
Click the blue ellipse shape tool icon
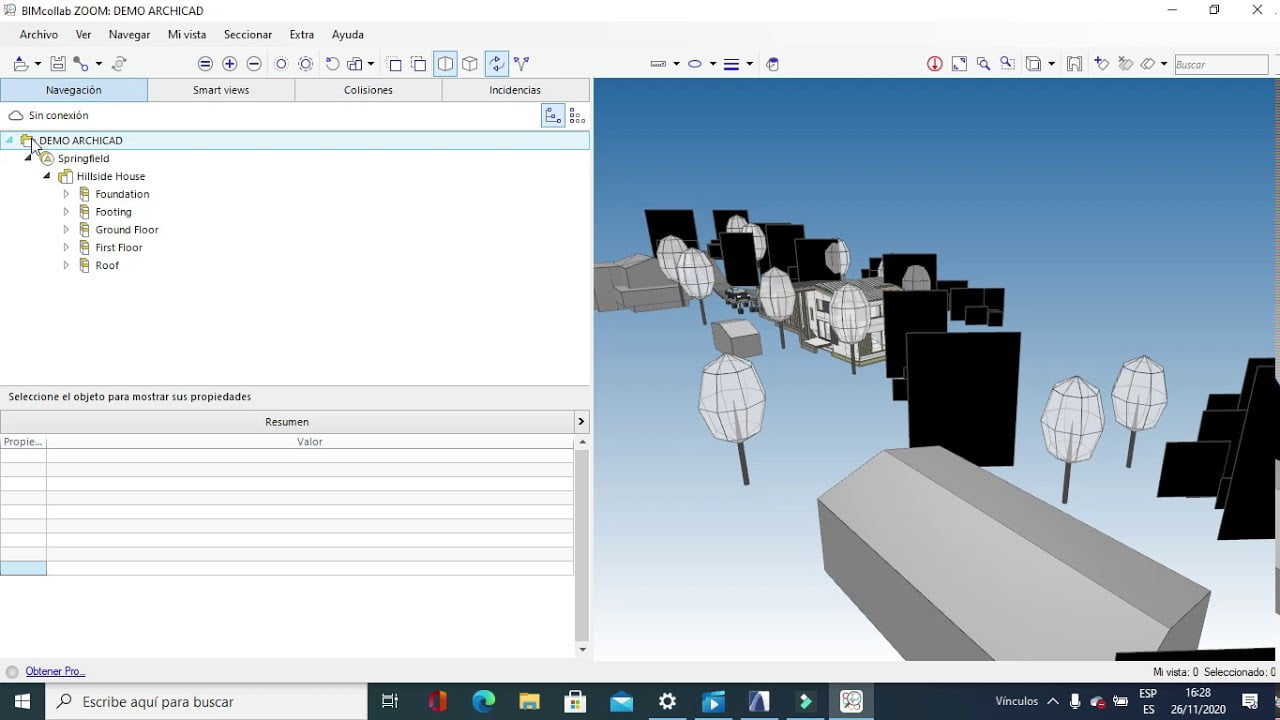(695, 64)
